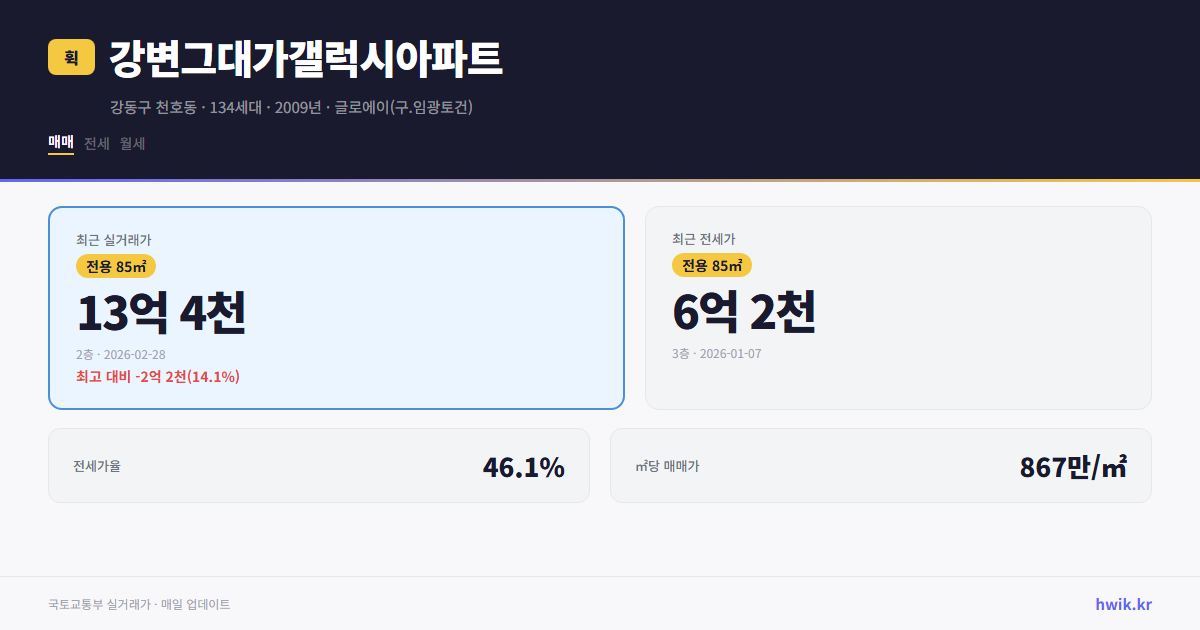Image resolution: width=1200 pixels, height=630 pixels.
Task: Select the 최근 실거래가 card
Action: point(336,307)
